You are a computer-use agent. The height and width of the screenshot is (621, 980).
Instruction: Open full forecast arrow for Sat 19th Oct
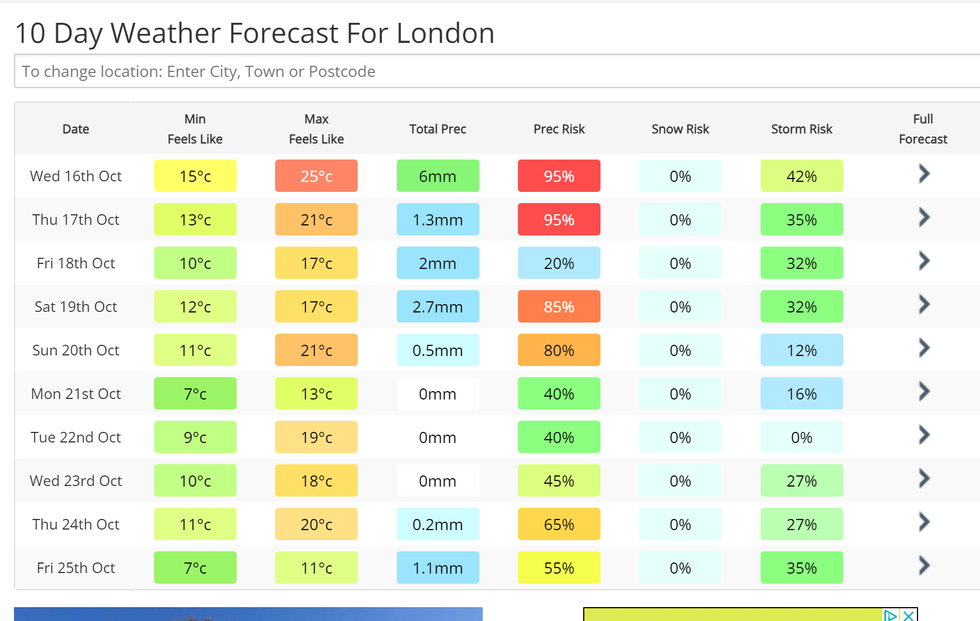[x=923, y=305]
